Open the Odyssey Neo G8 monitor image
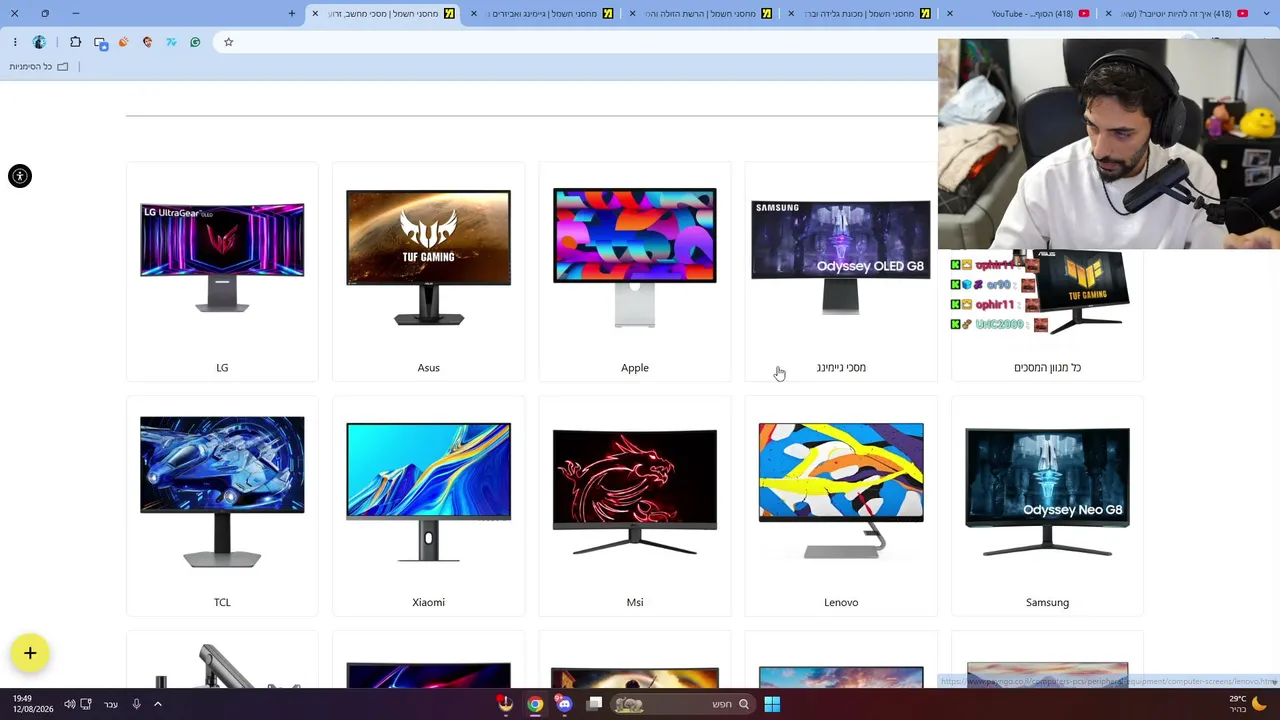Screen dimensions: 1280x720 [1047, 492]
